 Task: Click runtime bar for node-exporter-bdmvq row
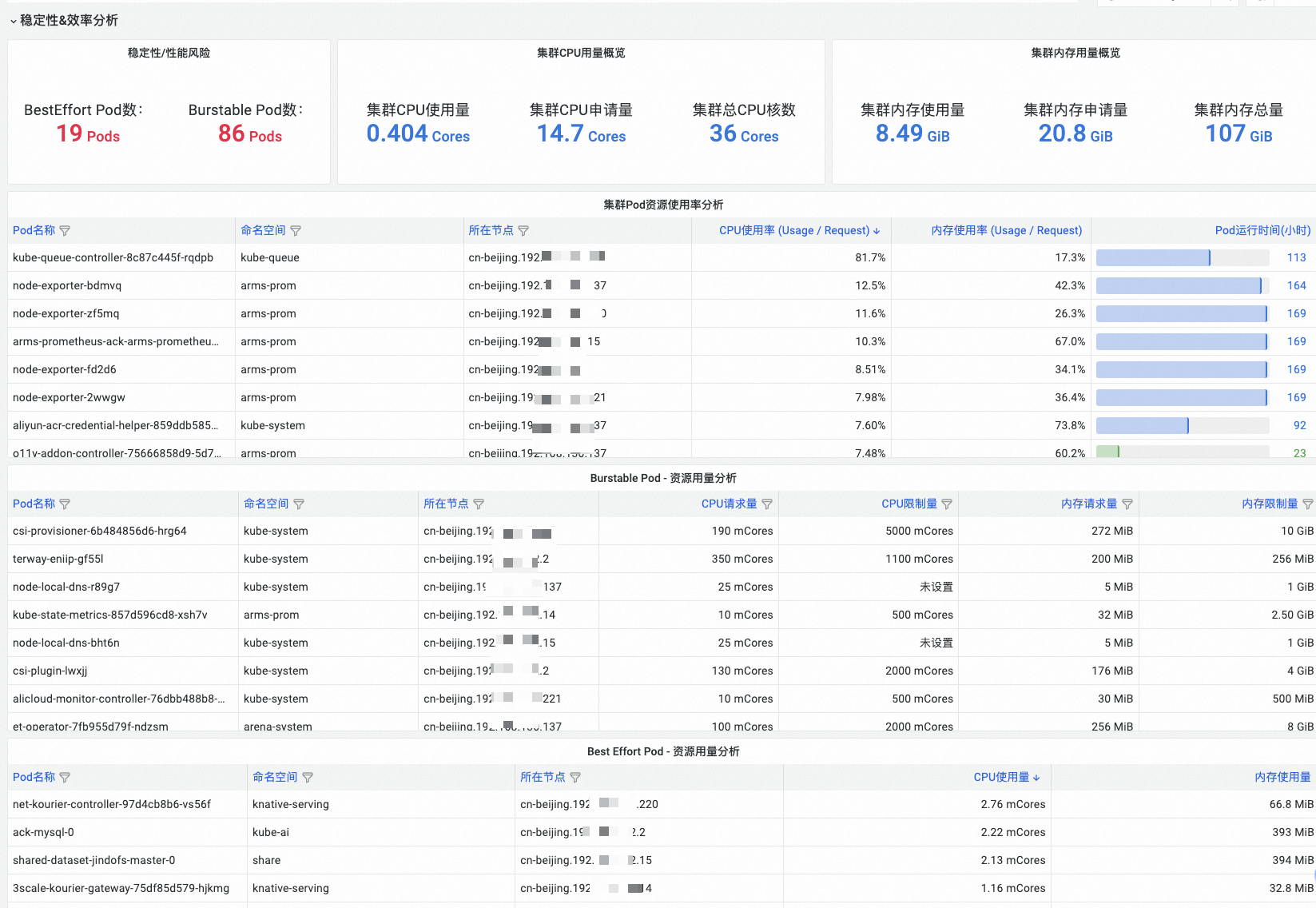coord(1183,285)
